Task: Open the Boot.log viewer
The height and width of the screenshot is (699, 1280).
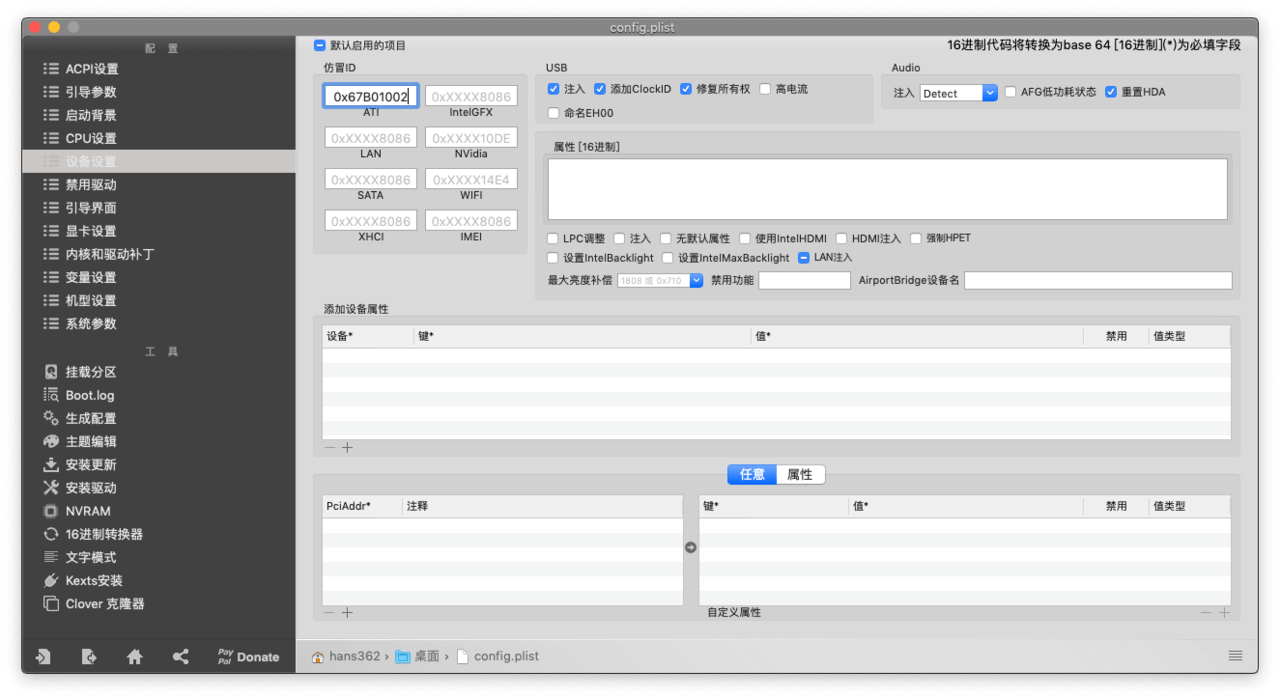Action: coord(79,395)
